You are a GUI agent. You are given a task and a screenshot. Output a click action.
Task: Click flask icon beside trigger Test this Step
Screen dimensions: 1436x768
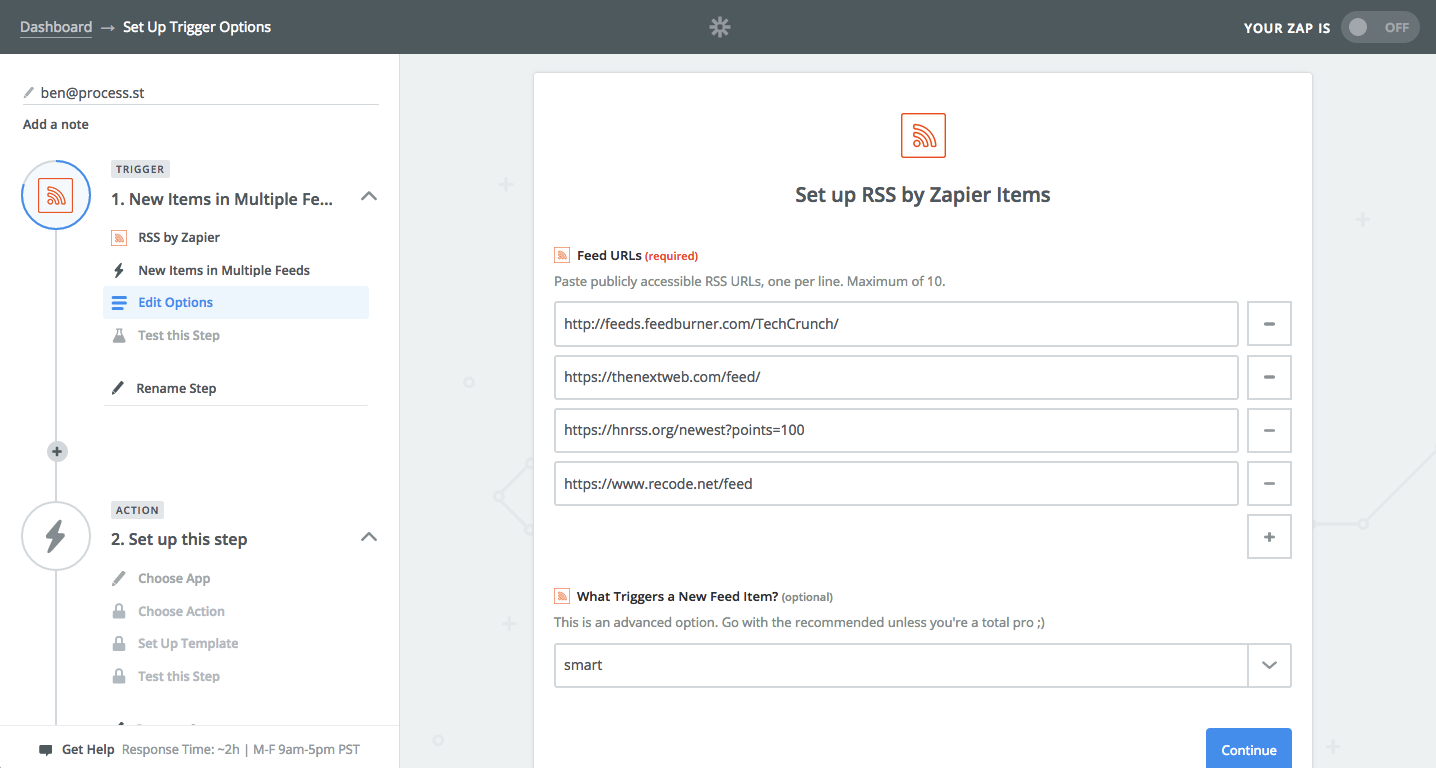click(119, 335)
